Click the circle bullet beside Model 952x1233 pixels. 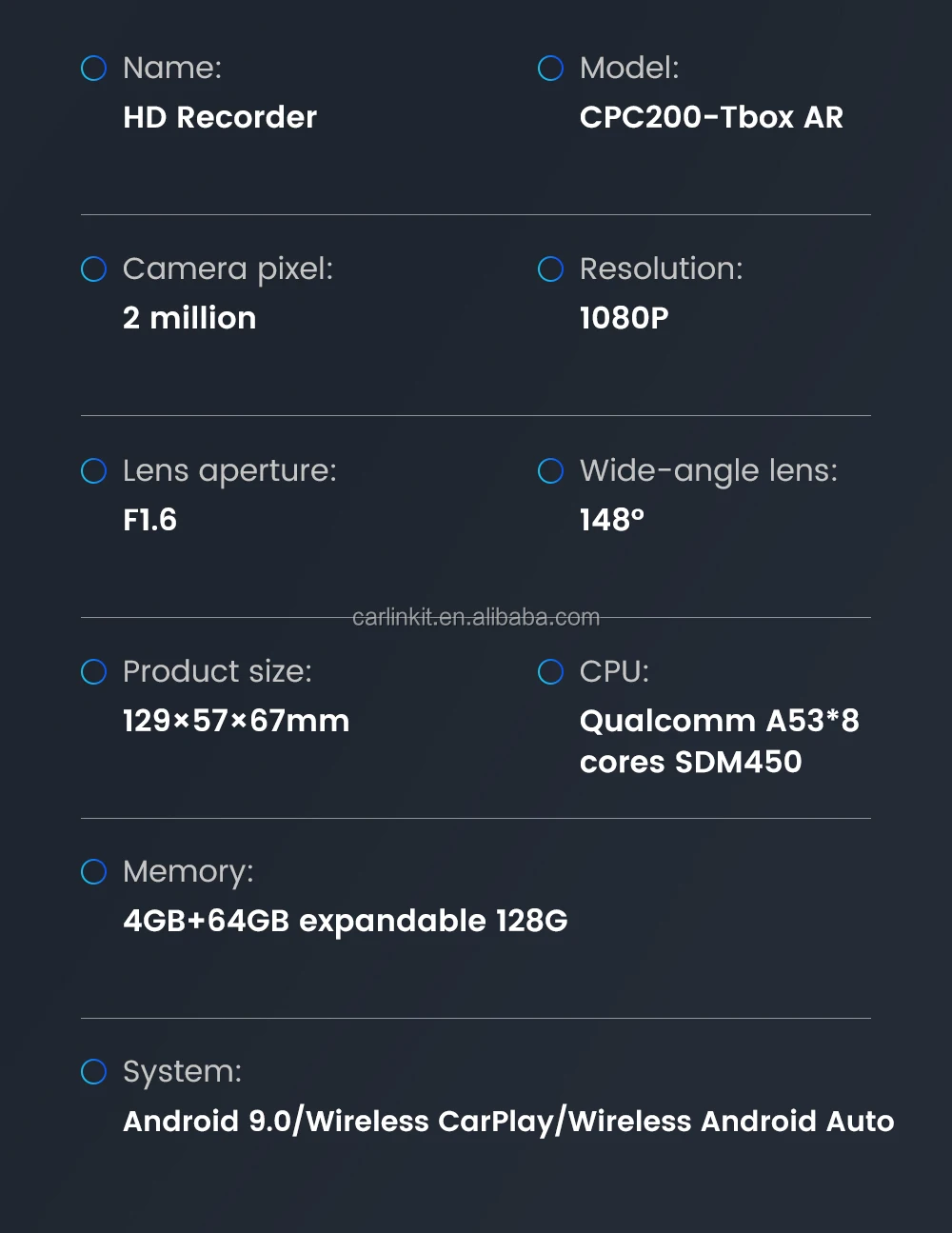[x=550, y=69]
